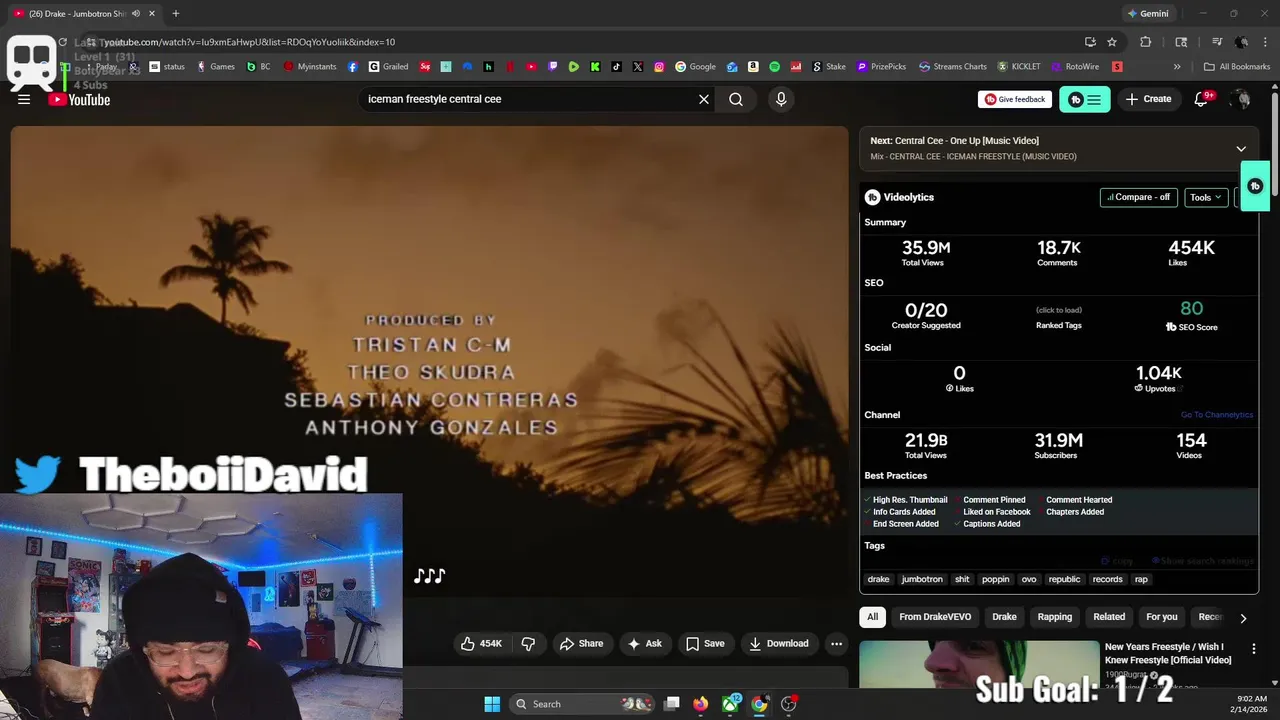Go to YouTube home via logo
Screen dimensions: 1280x720
coord(79,99)
